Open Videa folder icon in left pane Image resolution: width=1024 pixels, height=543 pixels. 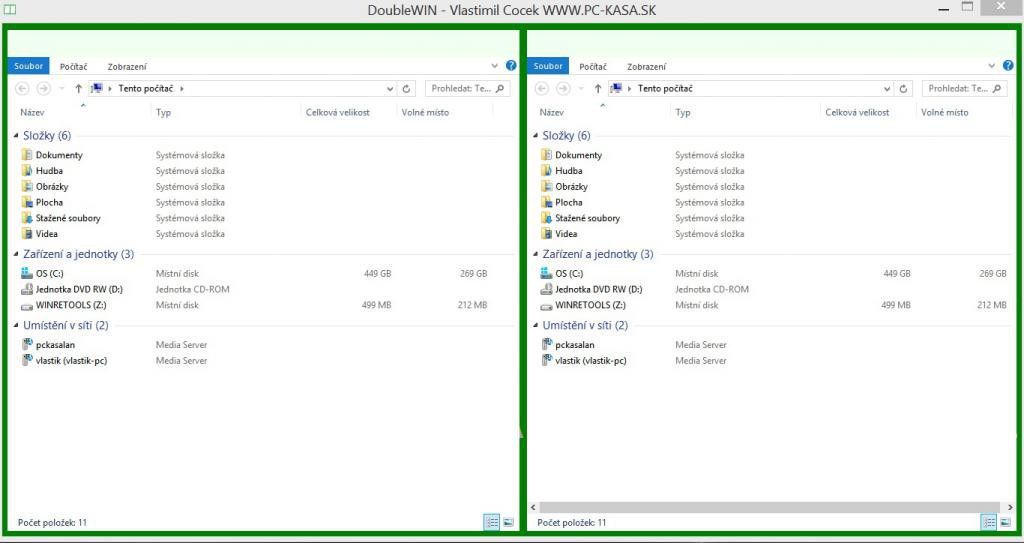point(27,233)
